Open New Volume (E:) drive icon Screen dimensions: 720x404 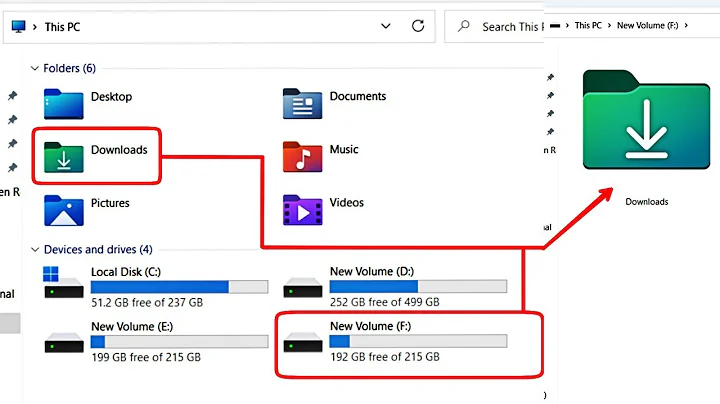click(x=63, y=342)
